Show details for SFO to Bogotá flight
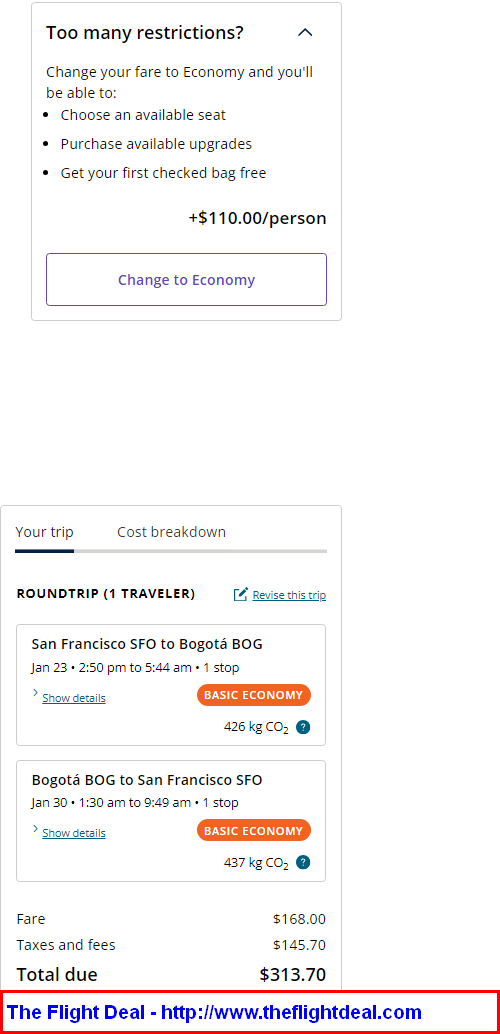The width and height of the screenshot is (500, 1034). pos(74,698)
